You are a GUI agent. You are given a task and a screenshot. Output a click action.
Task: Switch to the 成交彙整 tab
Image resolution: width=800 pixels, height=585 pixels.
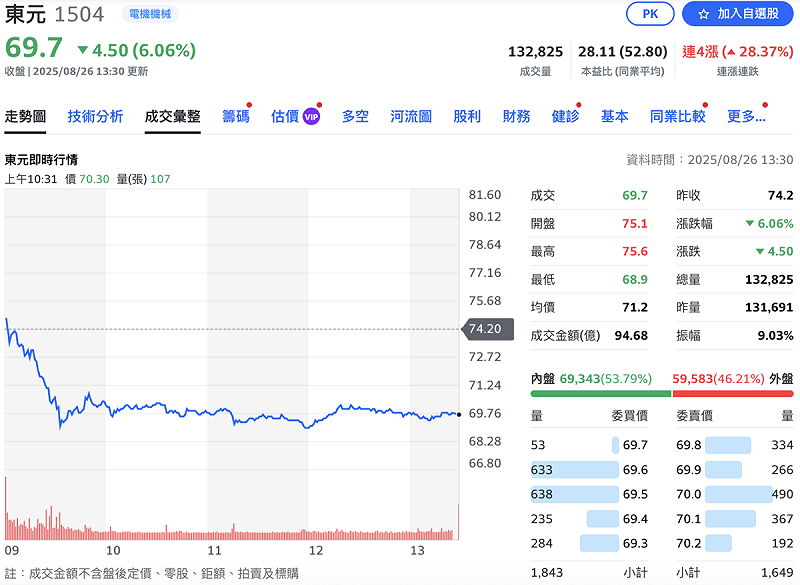(x=172, y=117)
